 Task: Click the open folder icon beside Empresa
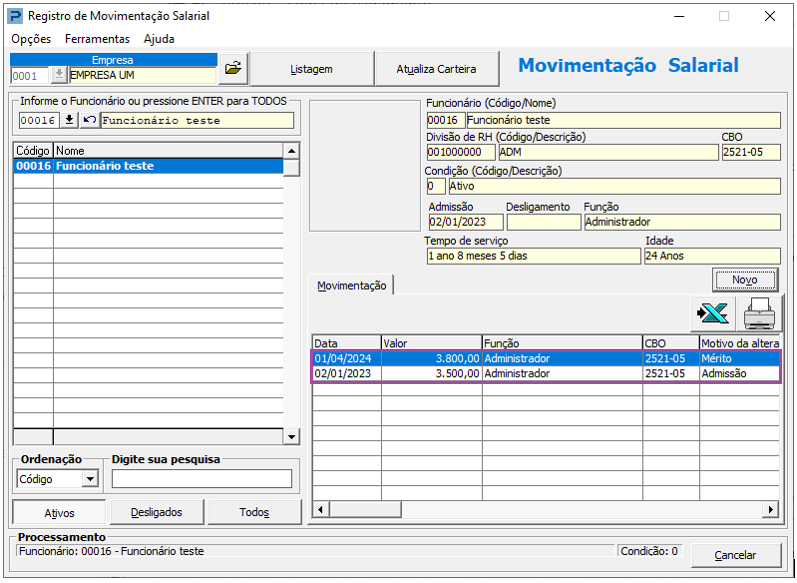point(232,68)
